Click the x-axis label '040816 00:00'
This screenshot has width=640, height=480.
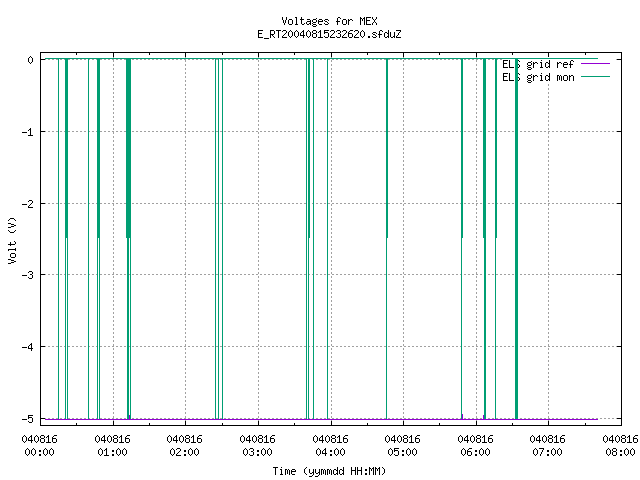point(40,446)
